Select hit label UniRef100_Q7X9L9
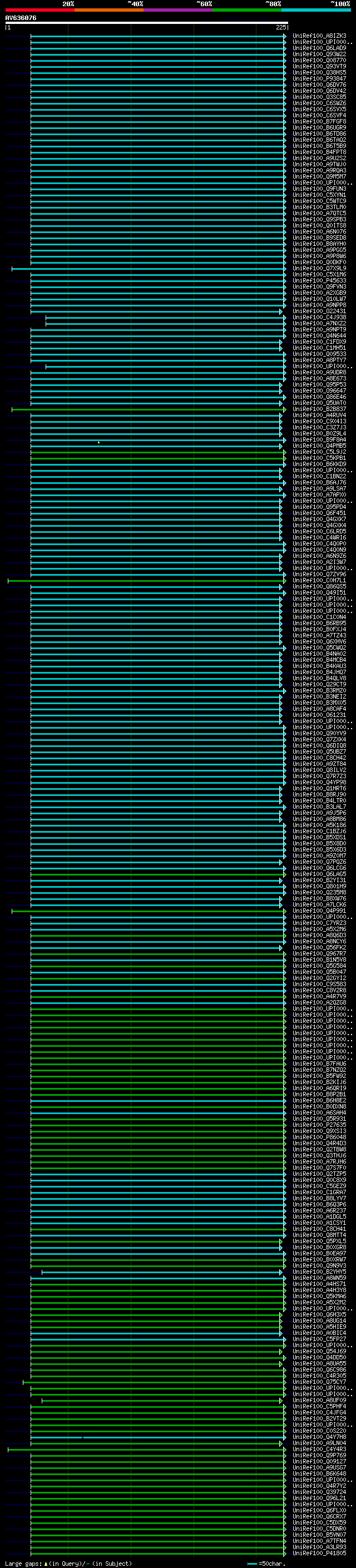This screenshot has width=356, height=1568. 319,269
